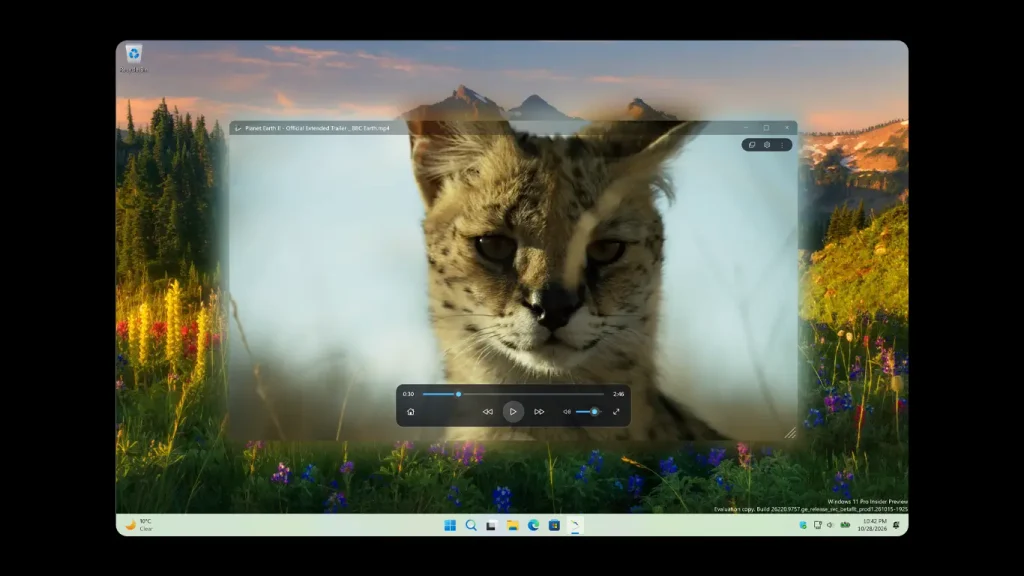Open the Recycle Bin on desktop
The height and width of the screenshot is (576, 1024).
tap(134, 59)
